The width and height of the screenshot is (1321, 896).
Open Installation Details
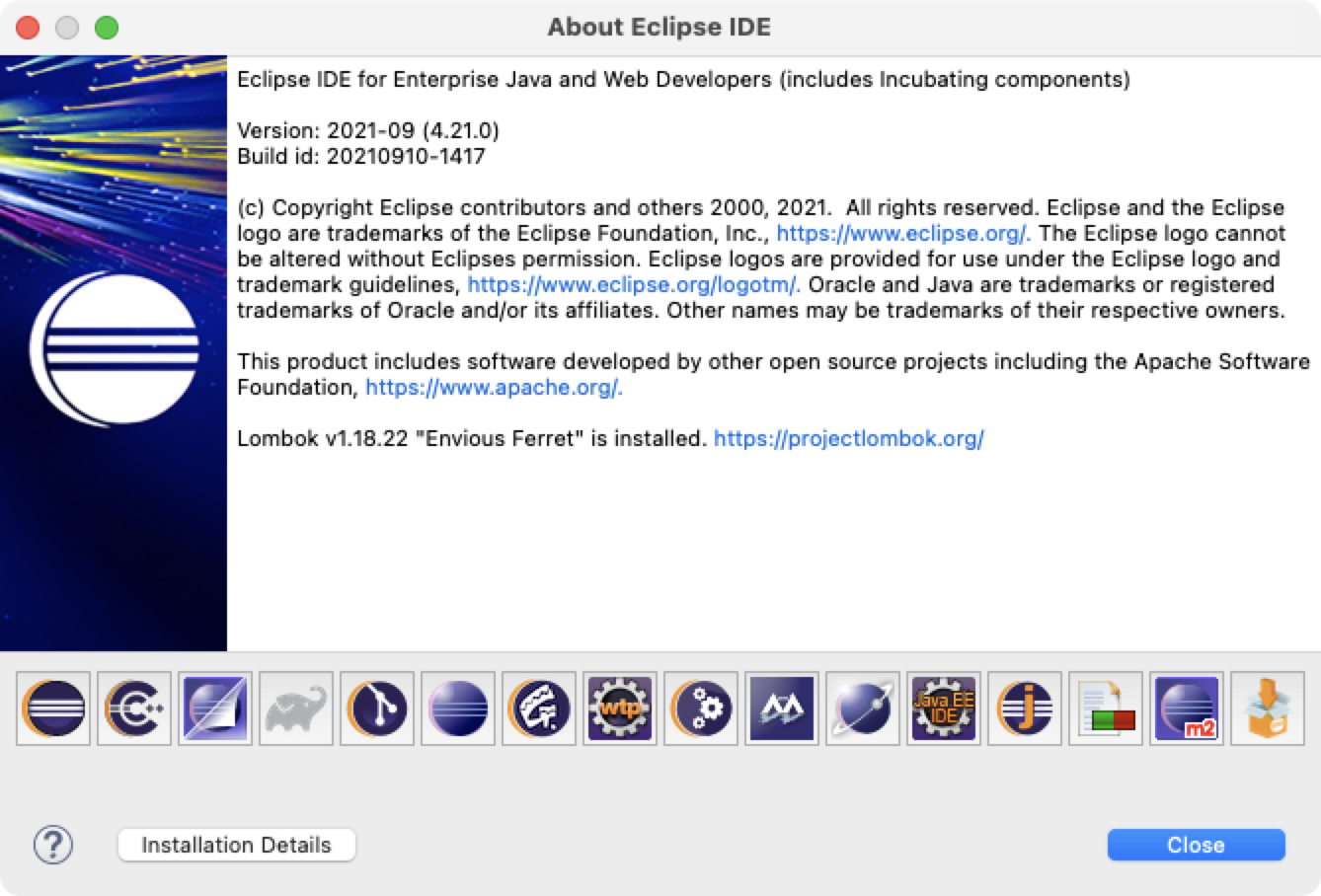point(236,845)
